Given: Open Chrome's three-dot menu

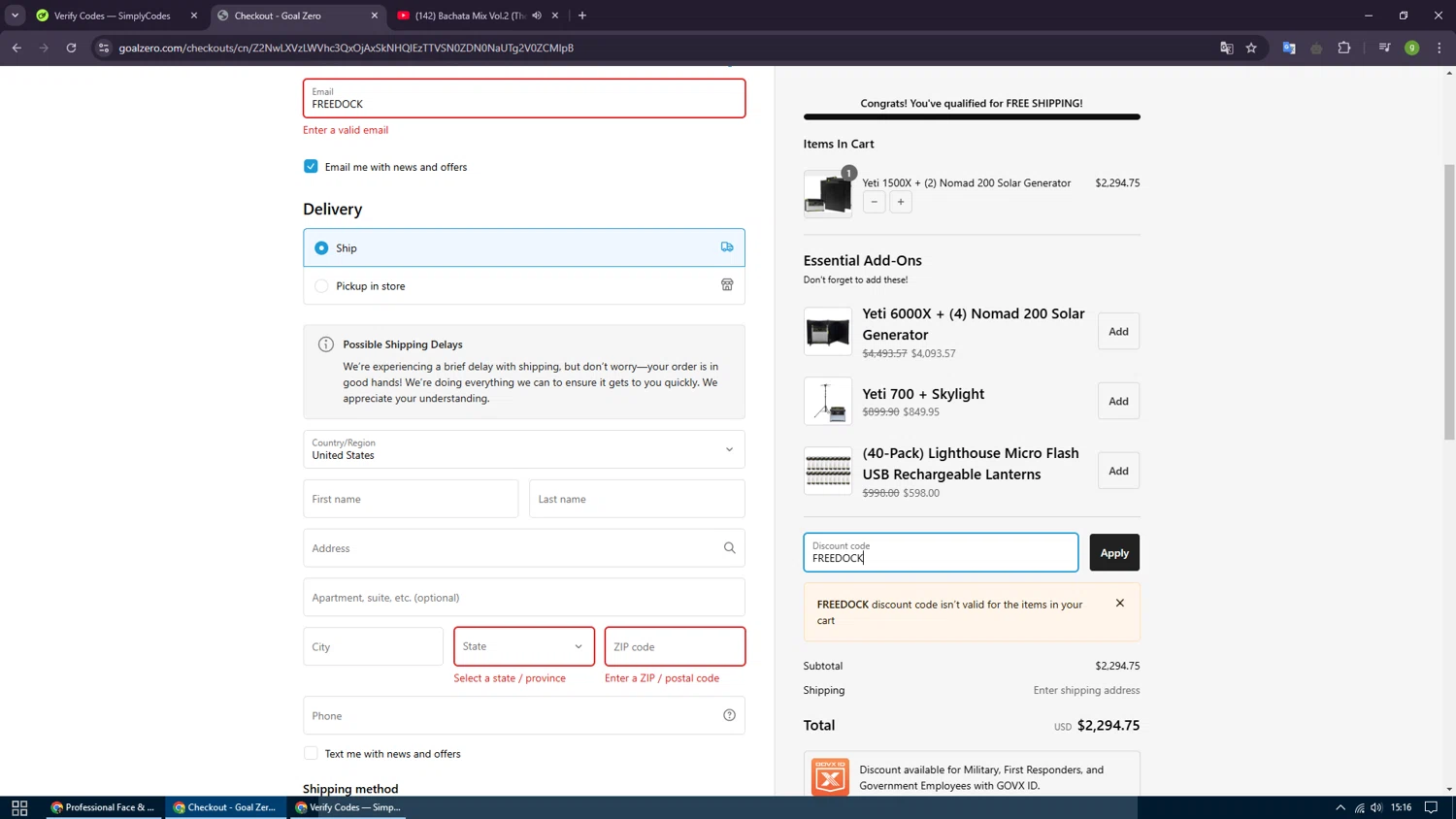Looking at the screenshot, I should point(1439,48).
